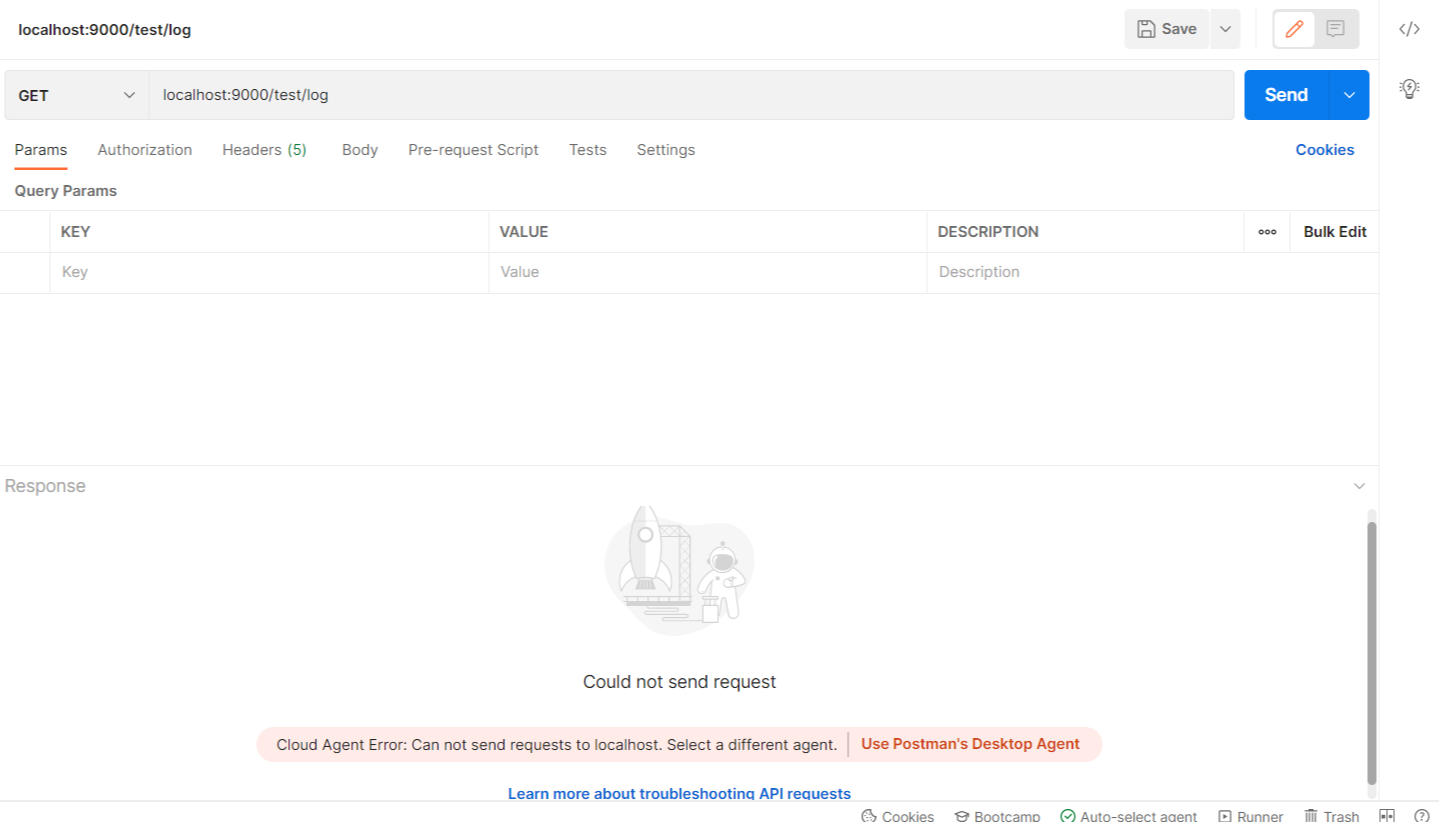The height and width of the screenshot is (822, 1439).
Task: Click the localhost:9000/test/log request title
Action: point(105,30)
